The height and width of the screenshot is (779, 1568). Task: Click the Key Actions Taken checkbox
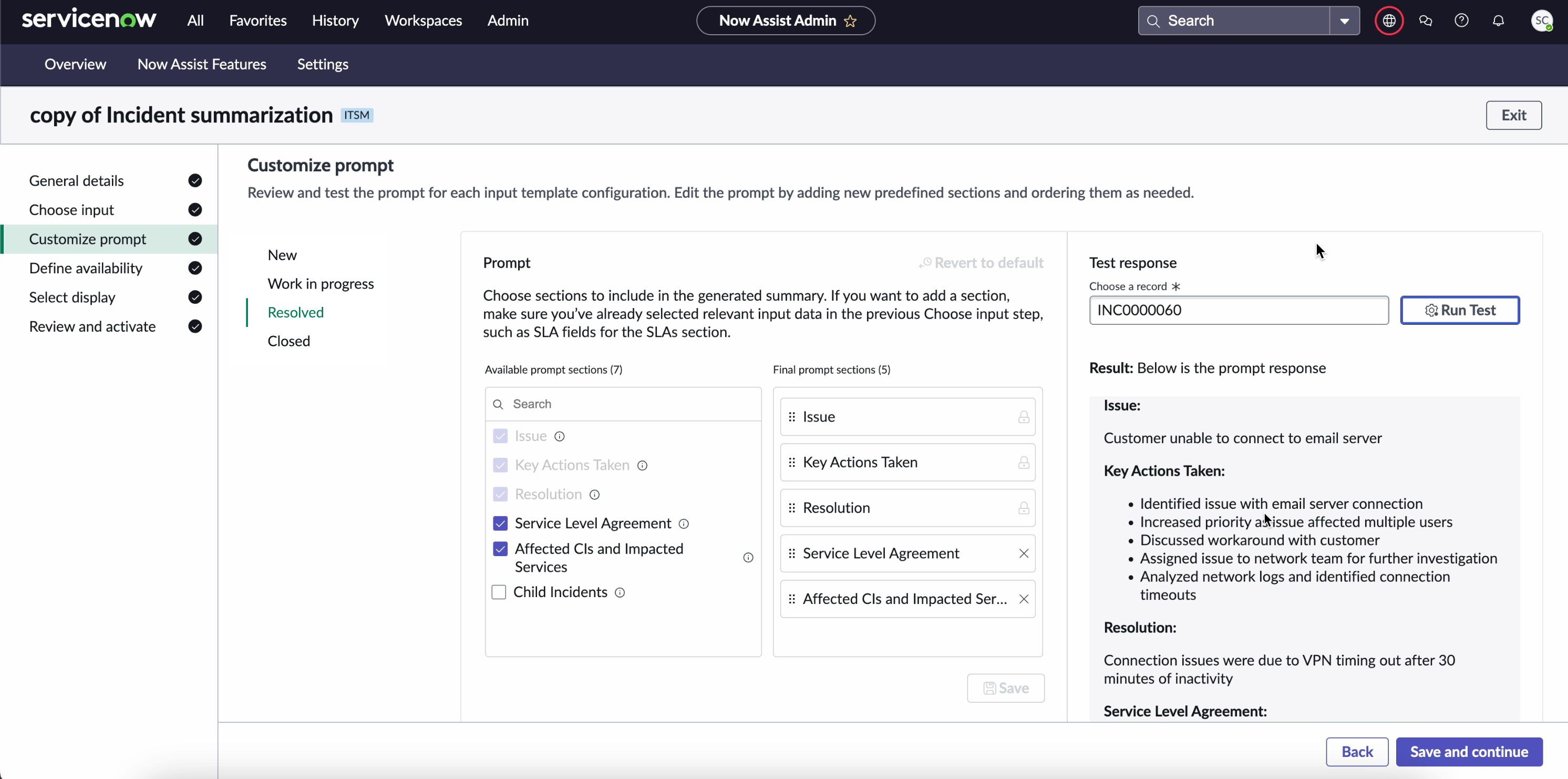click(x=500, y=466)
